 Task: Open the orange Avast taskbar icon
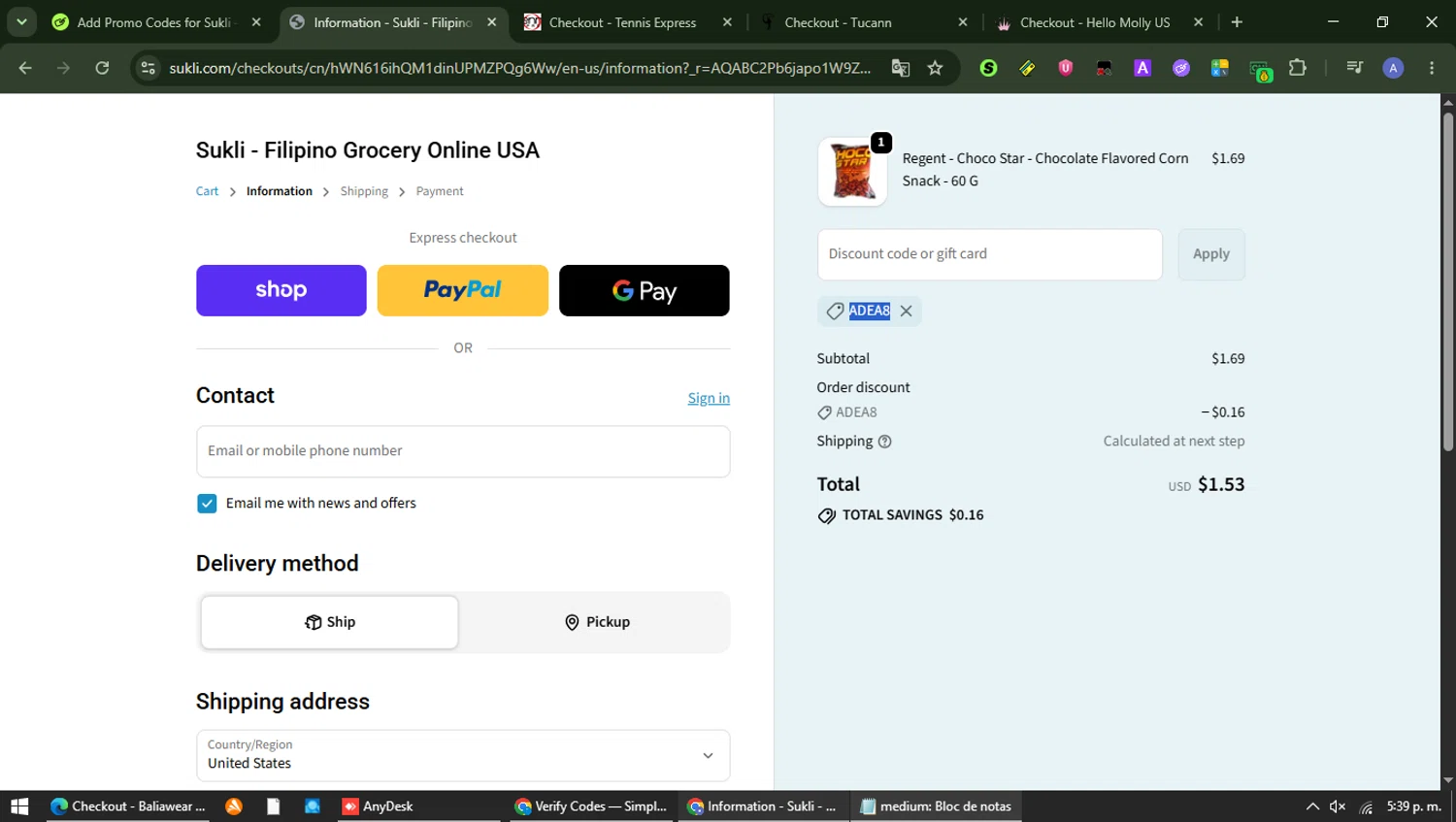pos(234,806)
